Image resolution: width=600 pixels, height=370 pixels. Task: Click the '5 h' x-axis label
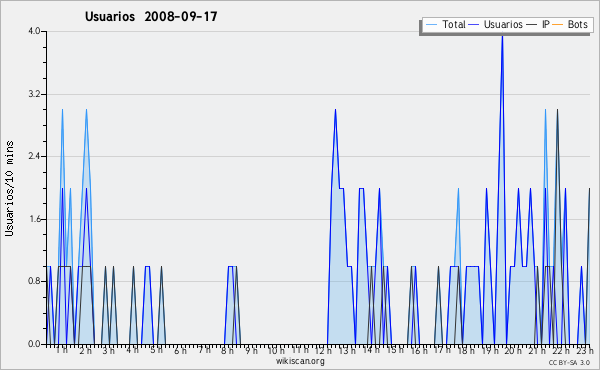click(156, 350)
